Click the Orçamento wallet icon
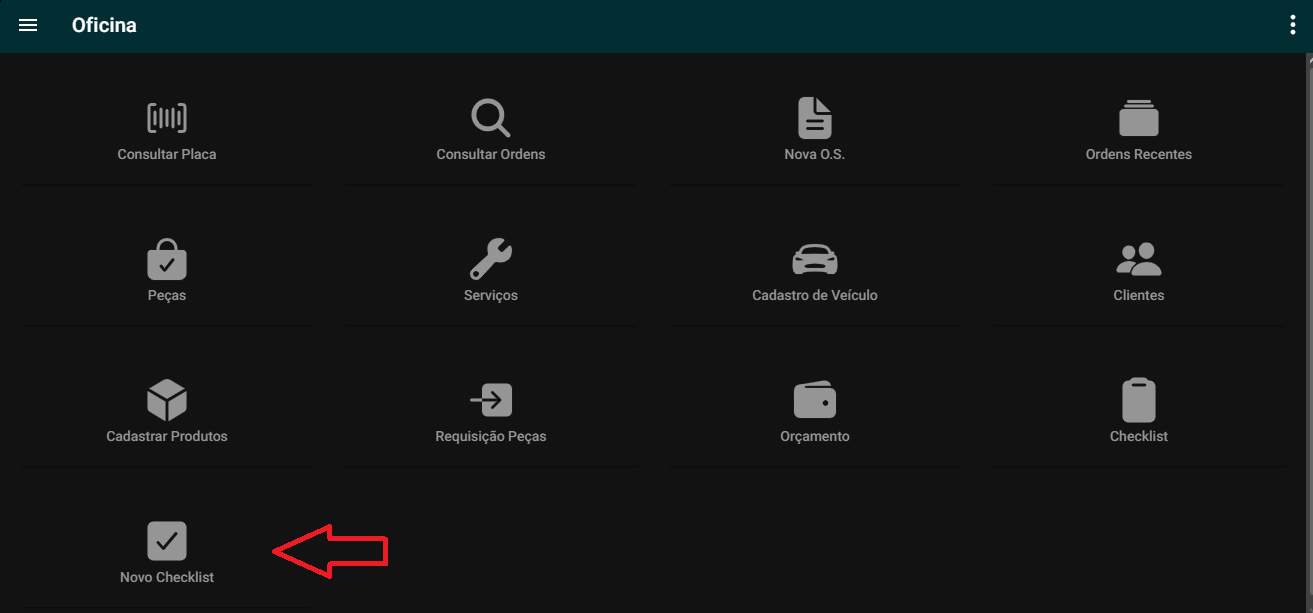Image resolution: width=1313 pixels, height=613 pixels. tap(814, 400)
